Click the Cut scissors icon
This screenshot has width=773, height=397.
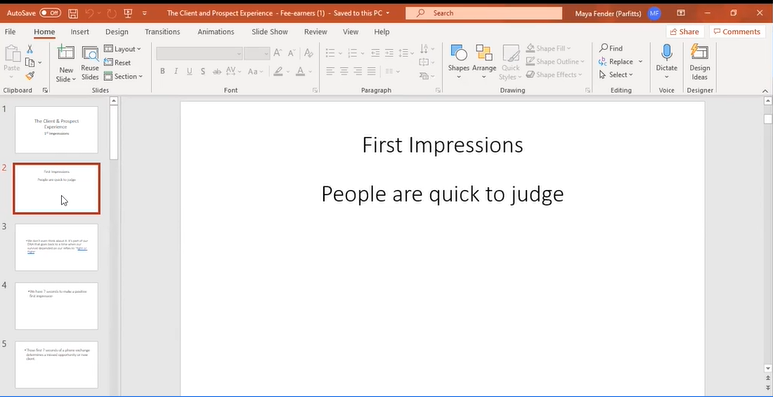pos(30,49)
